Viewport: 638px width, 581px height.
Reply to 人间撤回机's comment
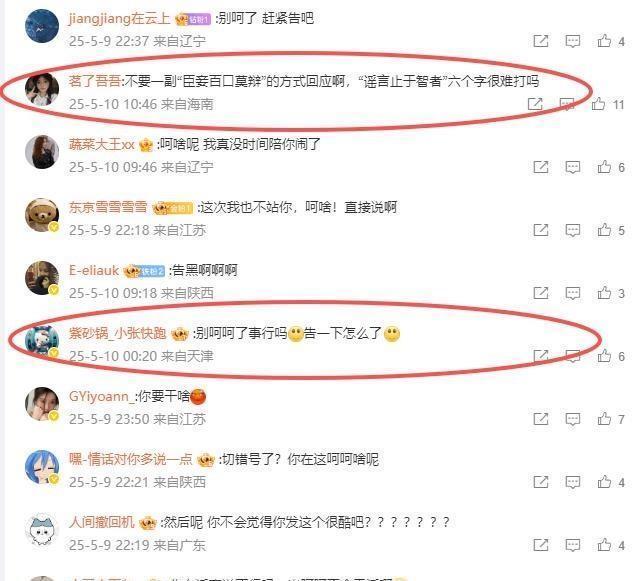click(572, 545)
